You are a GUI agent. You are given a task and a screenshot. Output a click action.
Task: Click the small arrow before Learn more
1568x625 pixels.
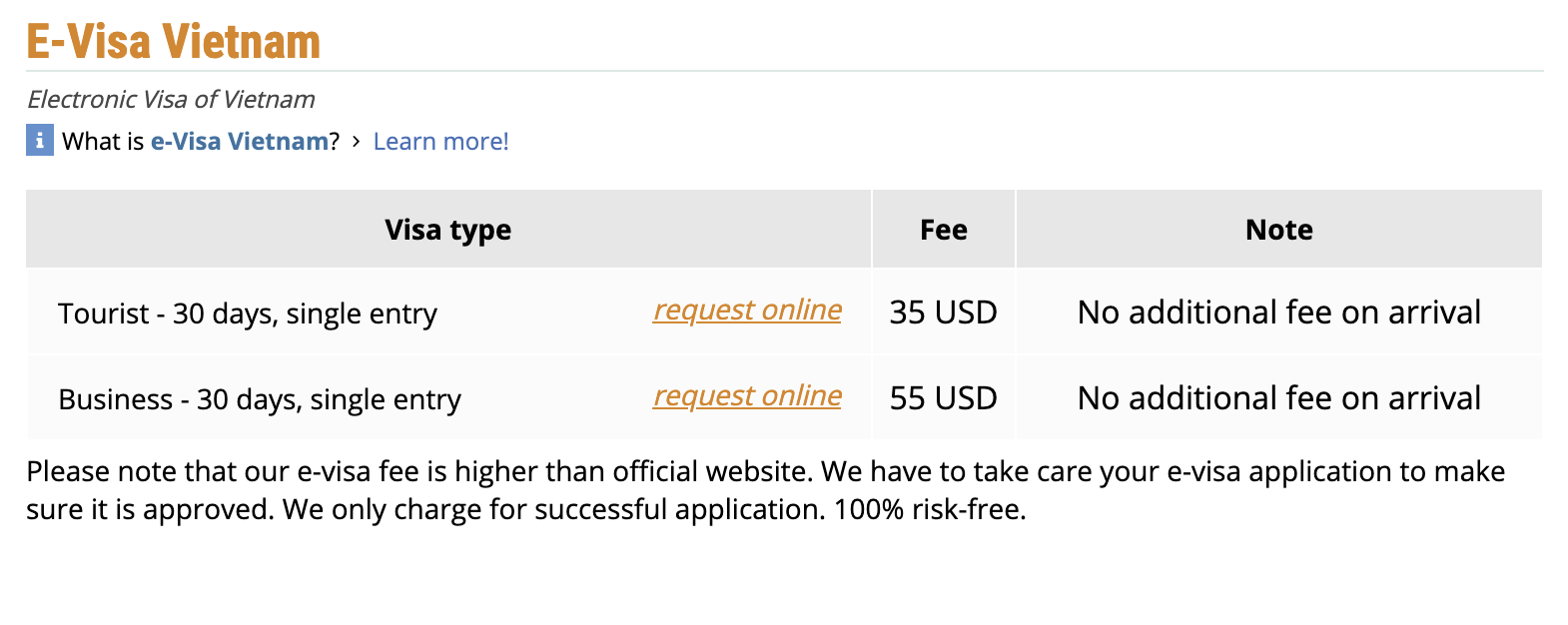(357, 142)
